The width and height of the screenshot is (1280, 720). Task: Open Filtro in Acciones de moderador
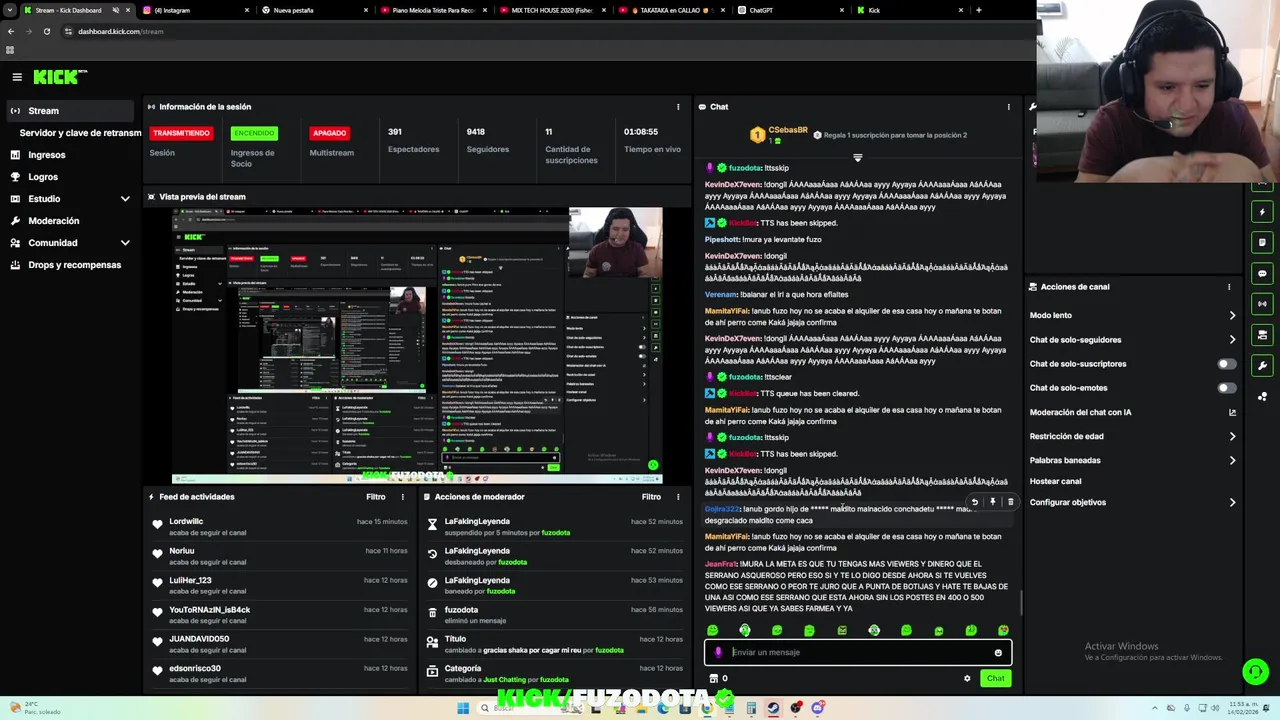(651, 497)
